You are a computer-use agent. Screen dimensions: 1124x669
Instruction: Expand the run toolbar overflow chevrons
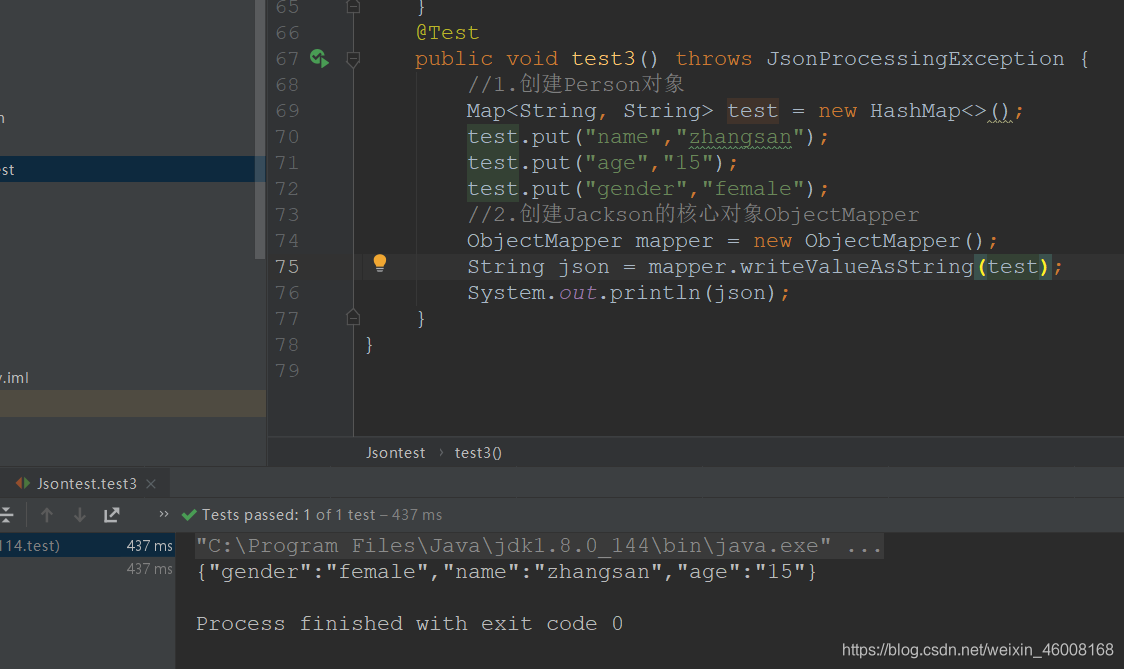pos(163,514)
